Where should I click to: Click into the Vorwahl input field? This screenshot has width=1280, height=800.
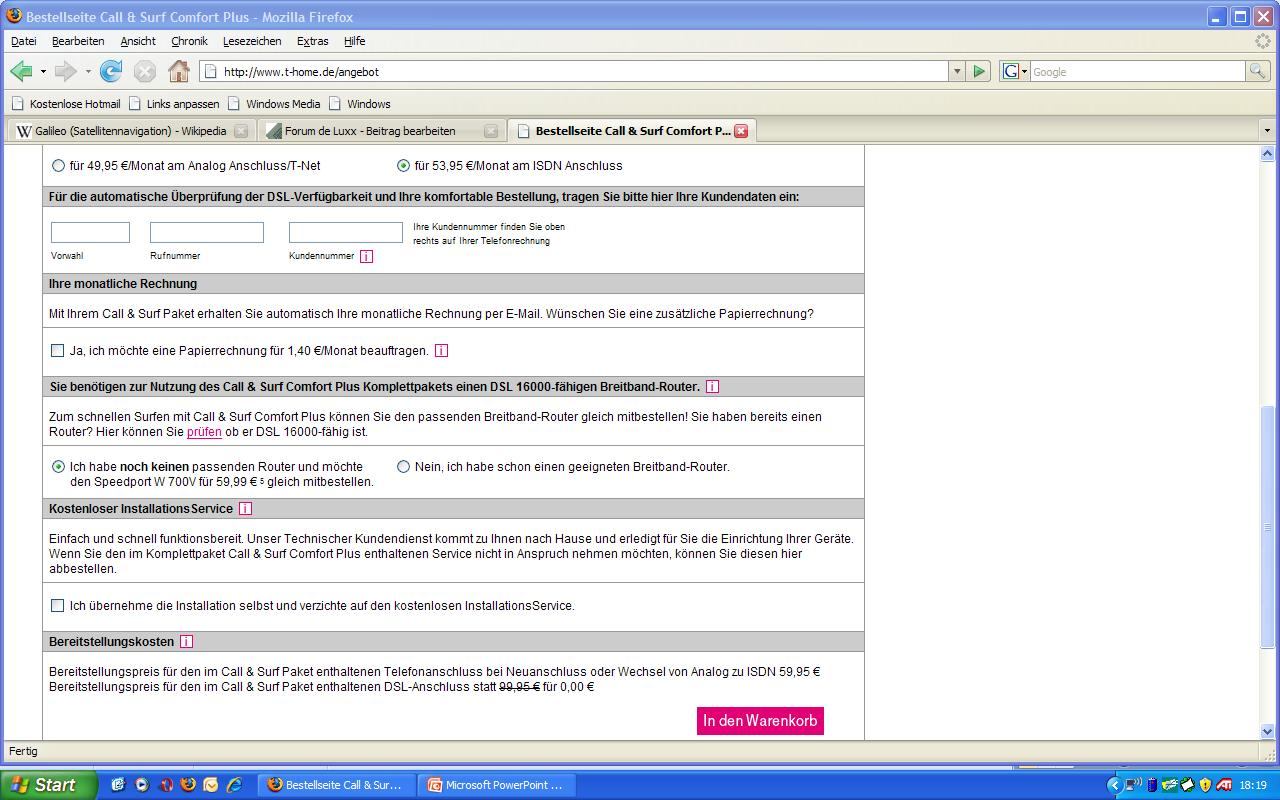tap(90, 232)
